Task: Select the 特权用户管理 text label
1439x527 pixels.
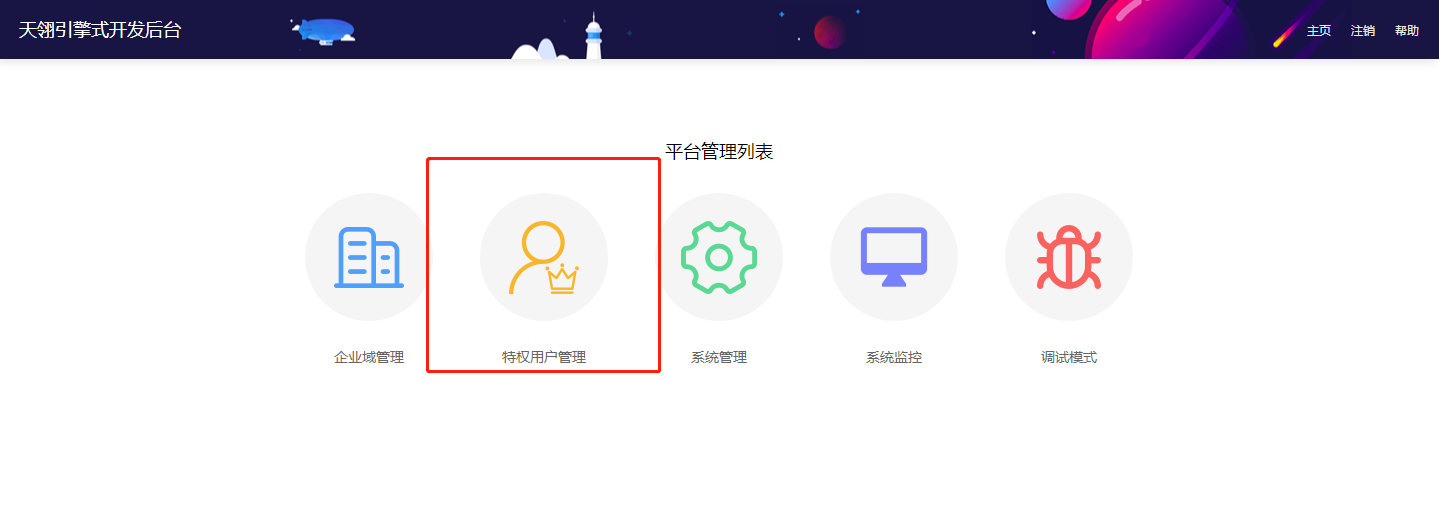Action: pos(544,357)
